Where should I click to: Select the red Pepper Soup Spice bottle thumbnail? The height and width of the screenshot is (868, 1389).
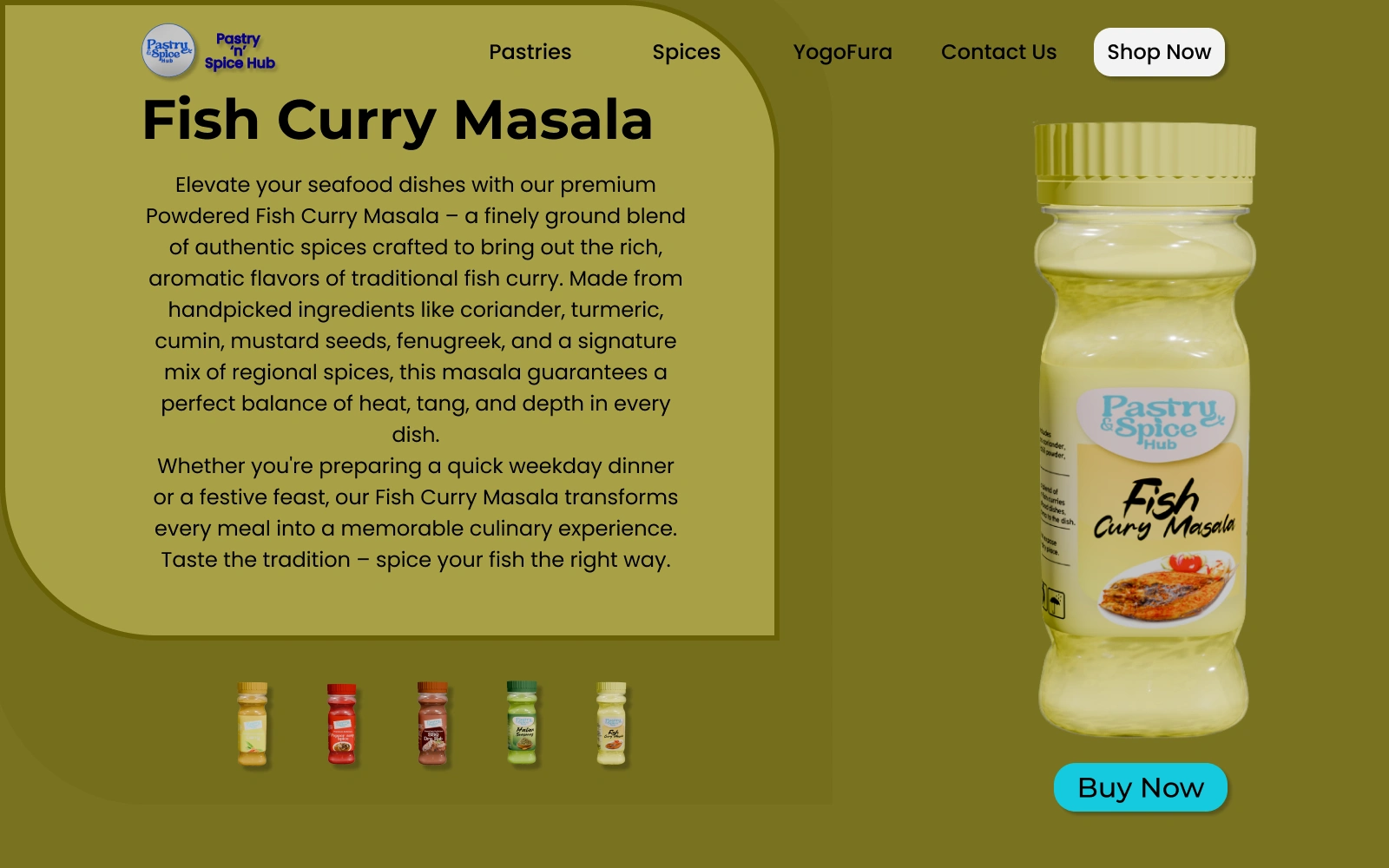click(x=342, y=724)
